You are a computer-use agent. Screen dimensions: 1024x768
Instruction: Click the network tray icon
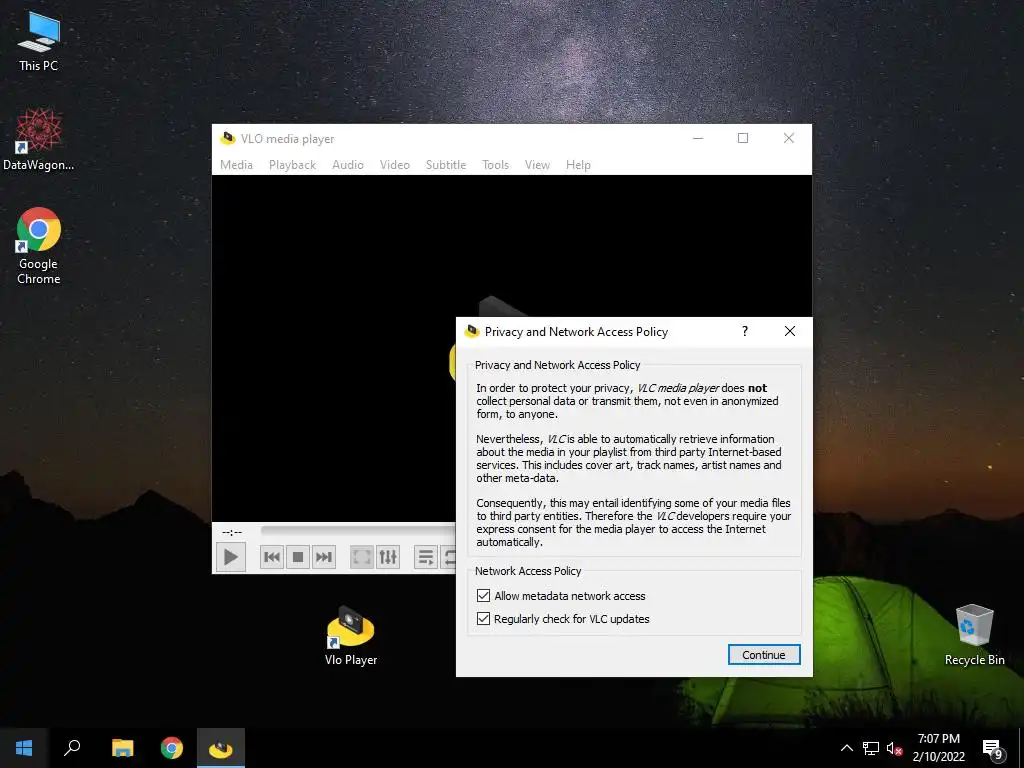tap(871, 748)
